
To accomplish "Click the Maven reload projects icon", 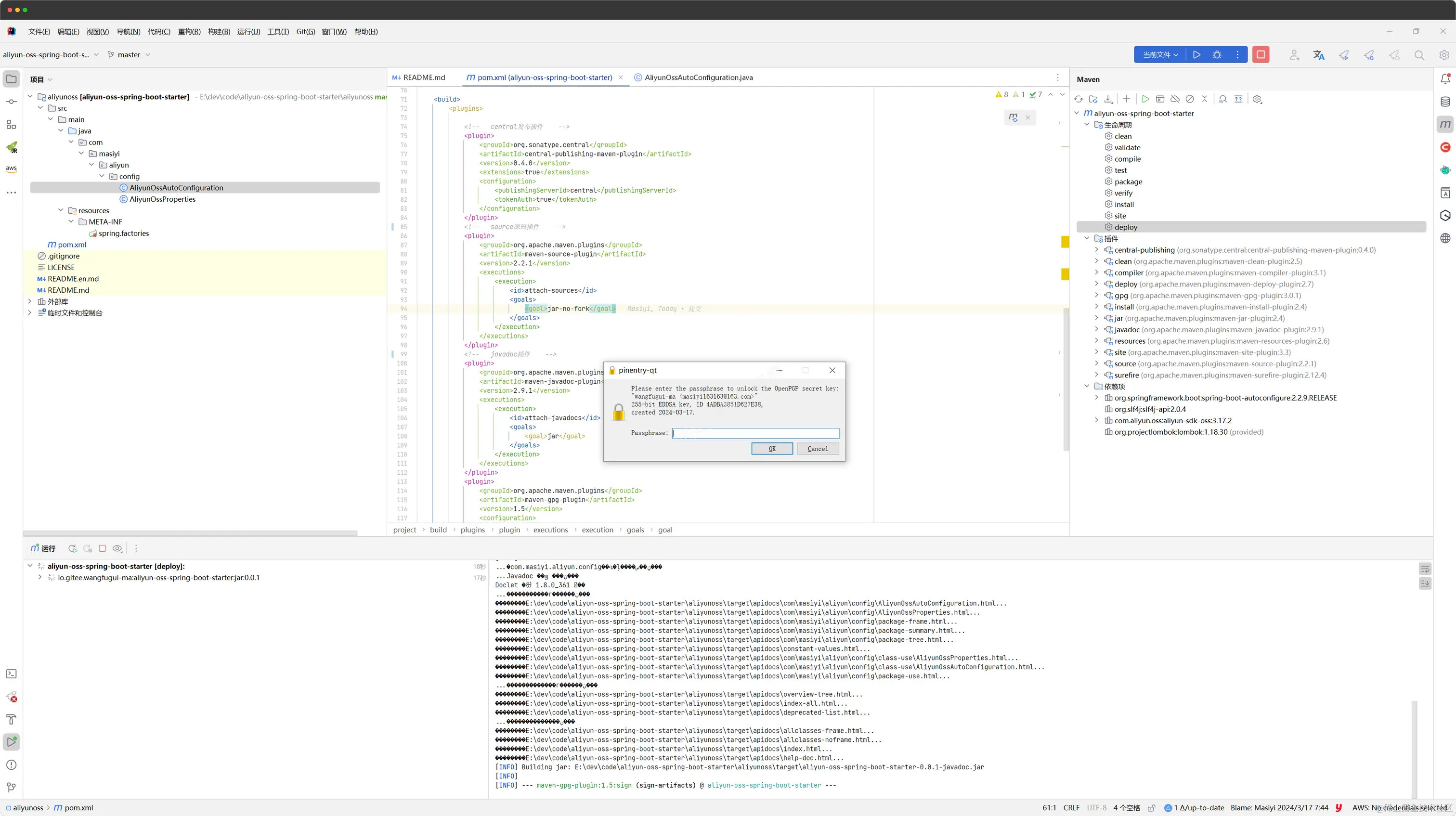I will [1079, 99].
